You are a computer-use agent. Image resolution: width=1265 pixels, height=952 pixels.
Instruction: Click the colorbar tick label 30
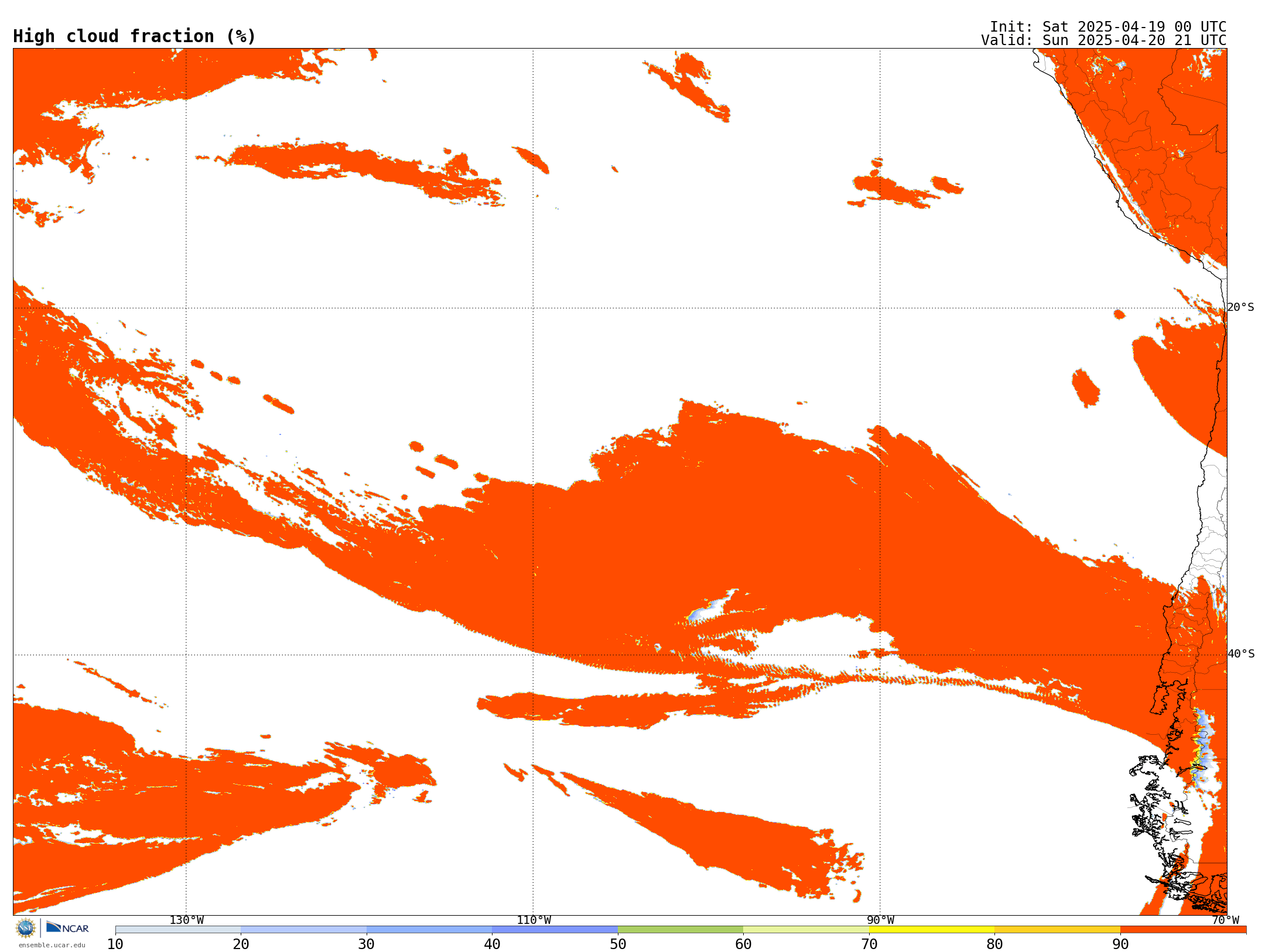point(367,944)
